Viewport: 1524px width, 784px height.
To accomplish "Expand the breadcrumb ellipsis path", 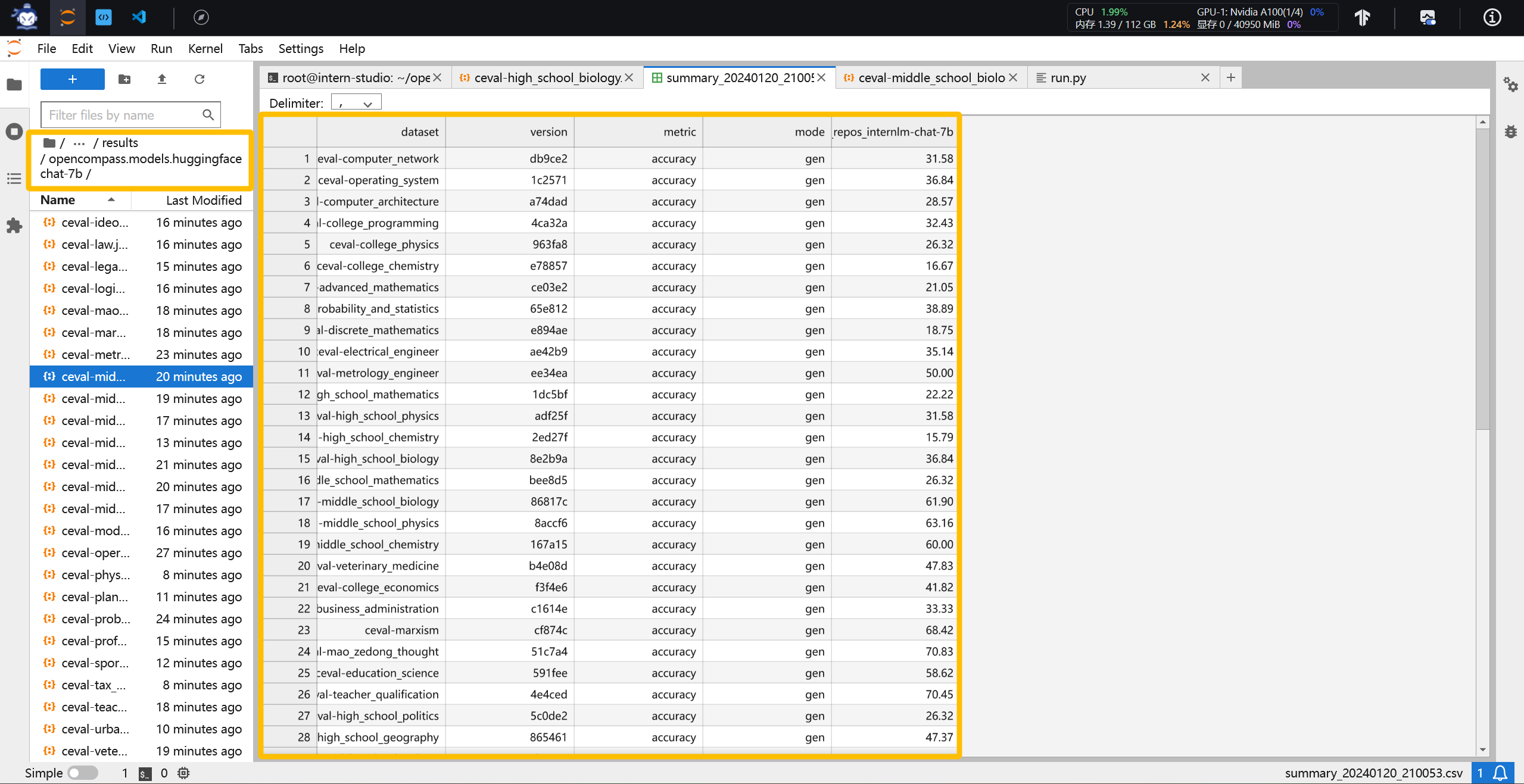I will (79, 143).
